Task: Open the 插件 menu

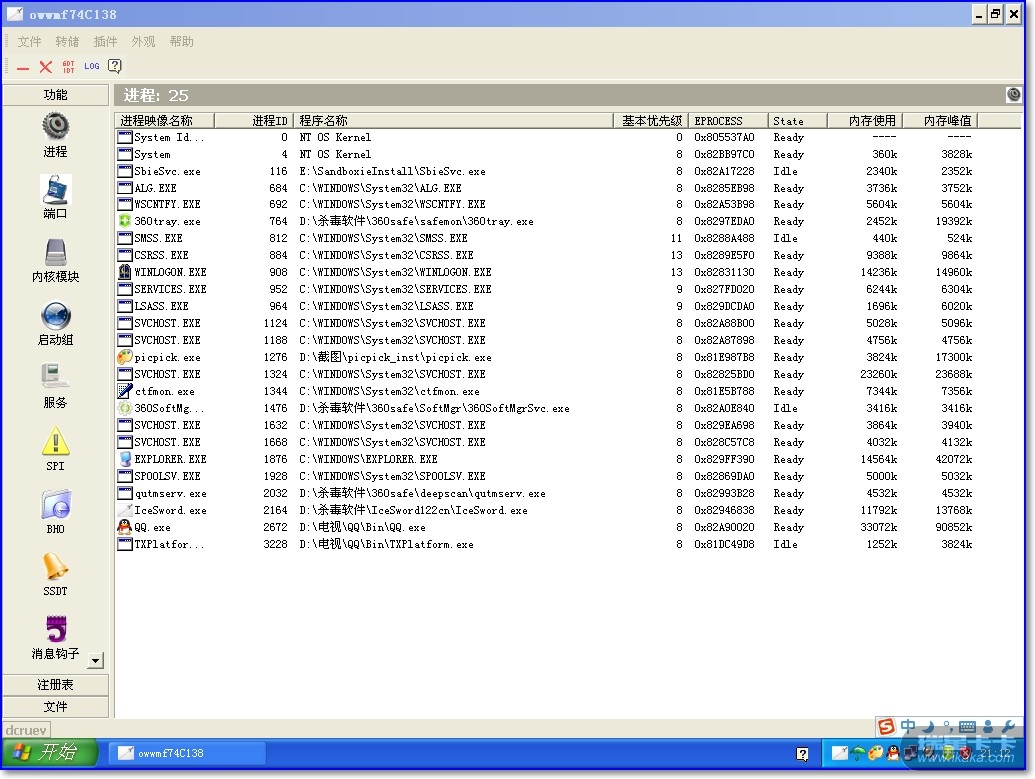Action: tap(105, 42)
